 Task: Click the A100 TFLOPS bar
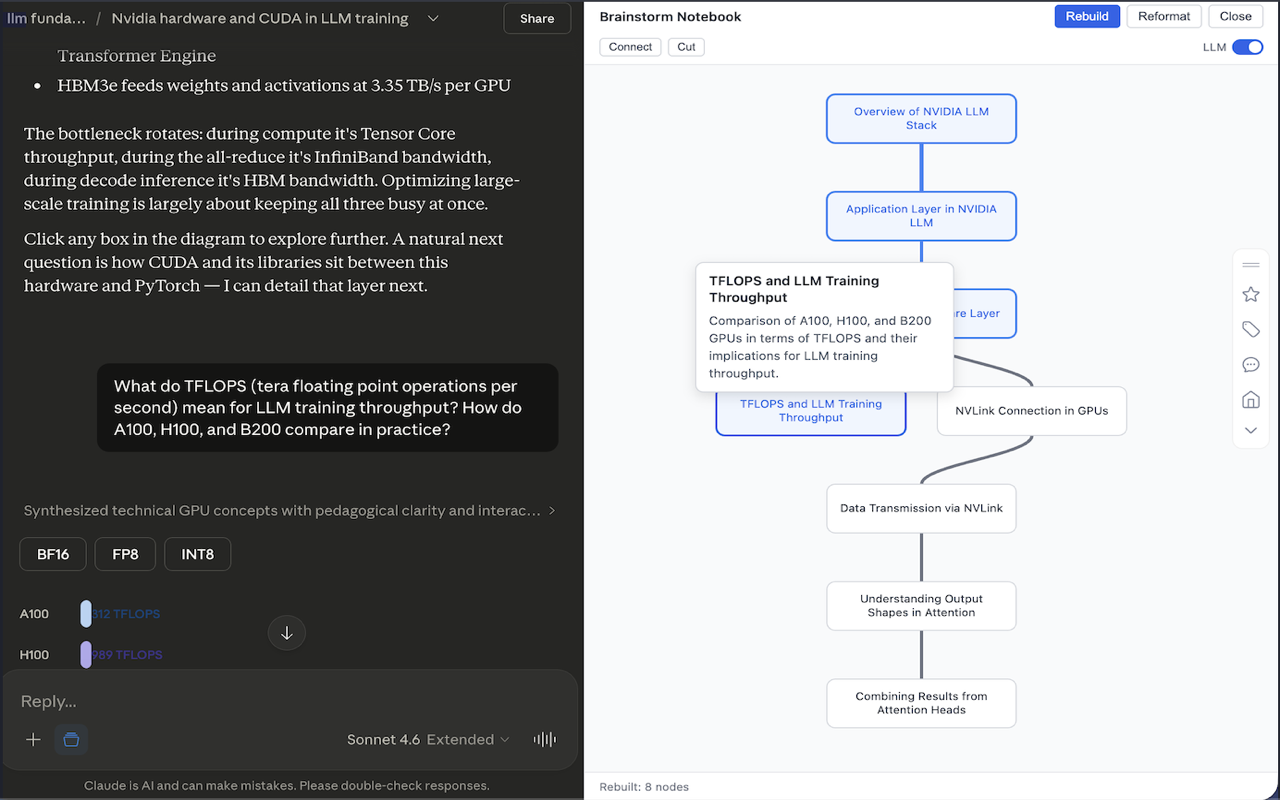click(x=86, y=614)
